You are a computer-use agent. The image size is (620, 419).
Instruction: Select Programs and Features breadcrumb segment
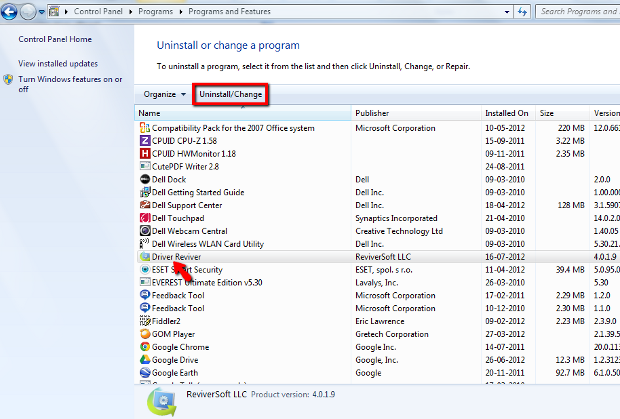pyautogui.click(x=229, y=11)
